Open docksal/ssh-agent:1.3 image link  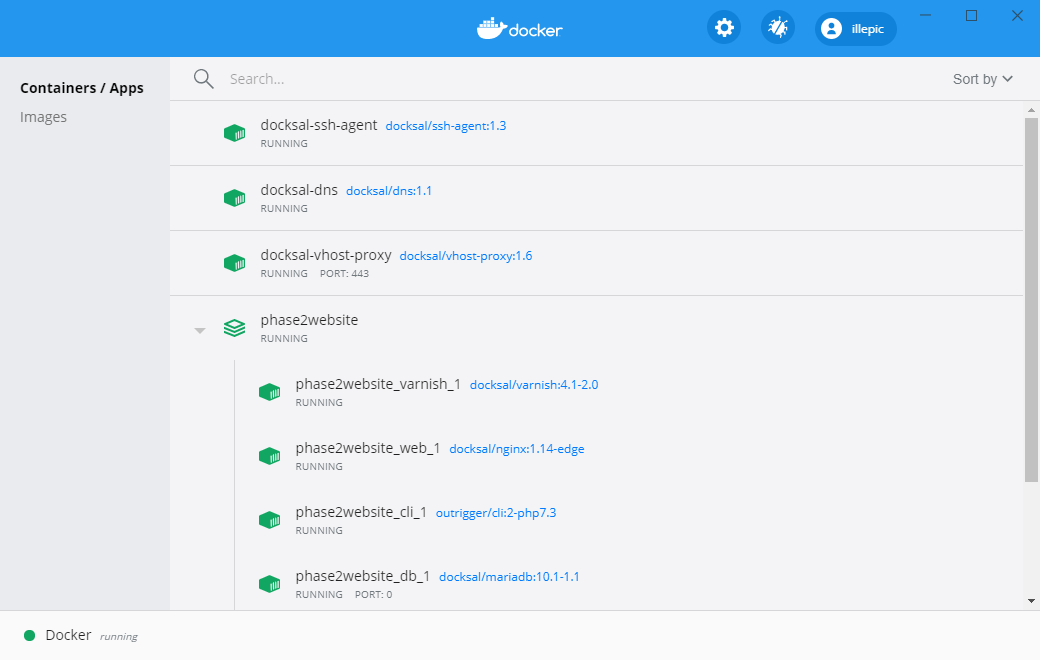point(446,125)
